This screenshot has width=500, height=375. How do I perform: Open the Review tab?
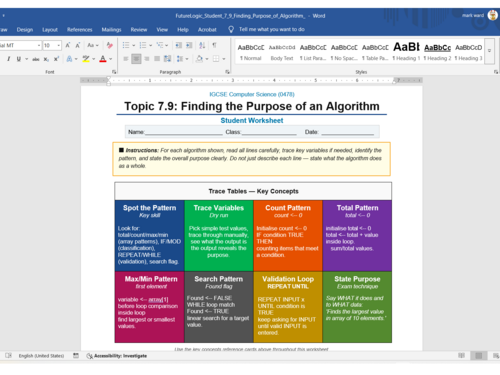(x=139, y=30)
